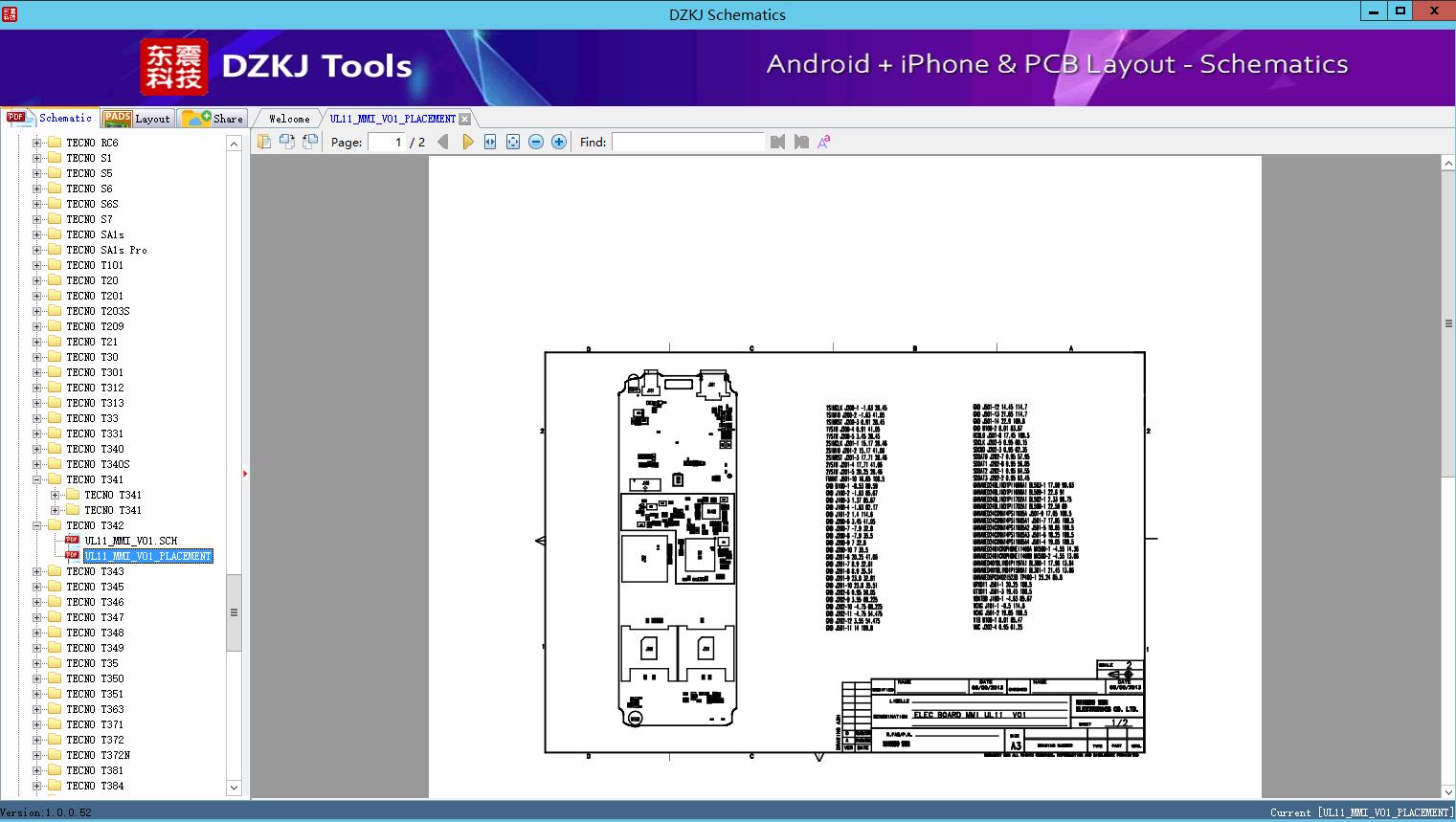This screenshot has width=1456, height=822.
Task: Switch to the PADS Layout tab
Action: tap(137, 119)
